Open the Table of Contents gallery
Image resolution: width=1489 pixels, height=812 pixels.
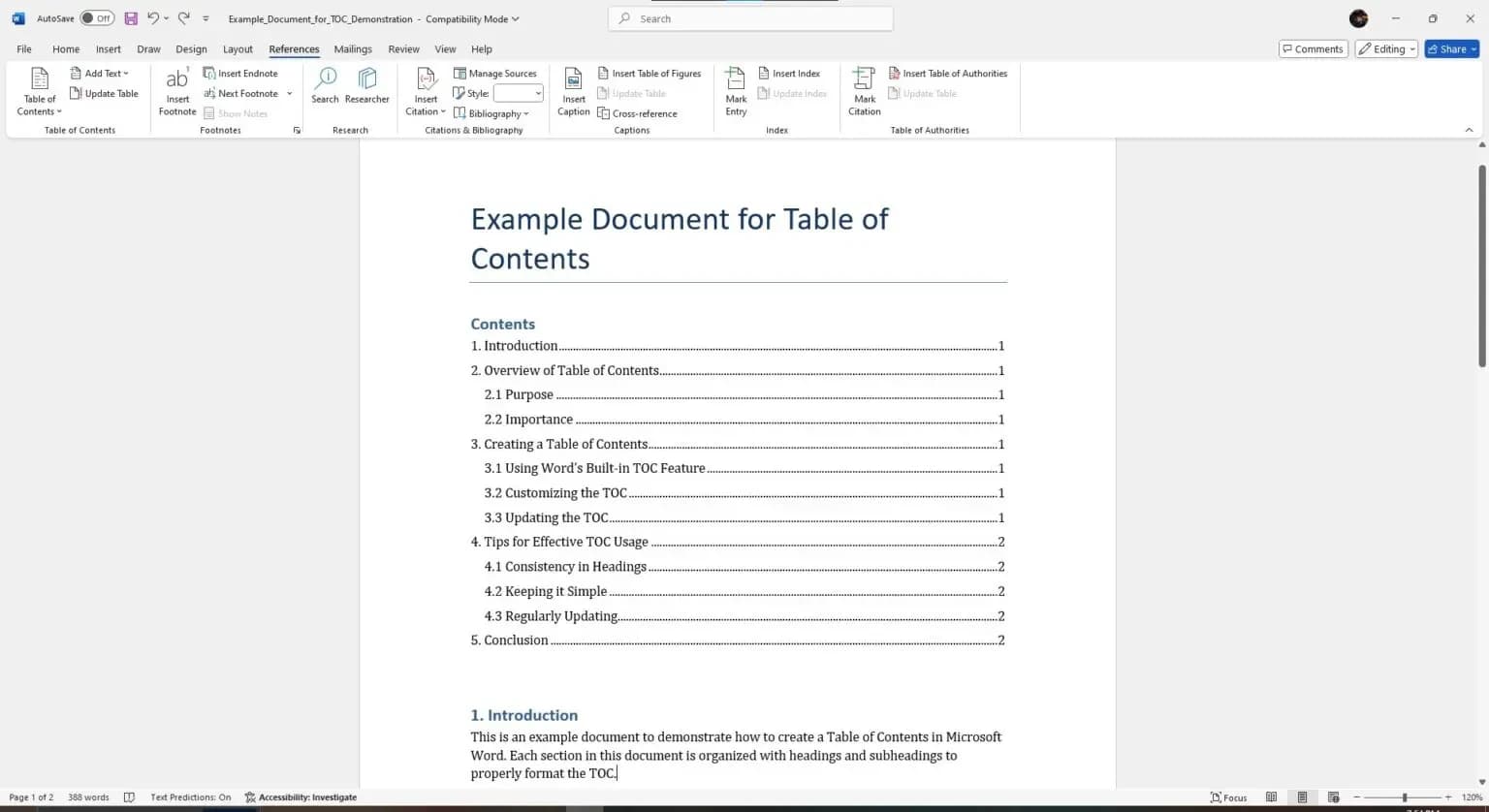[39, 92]
